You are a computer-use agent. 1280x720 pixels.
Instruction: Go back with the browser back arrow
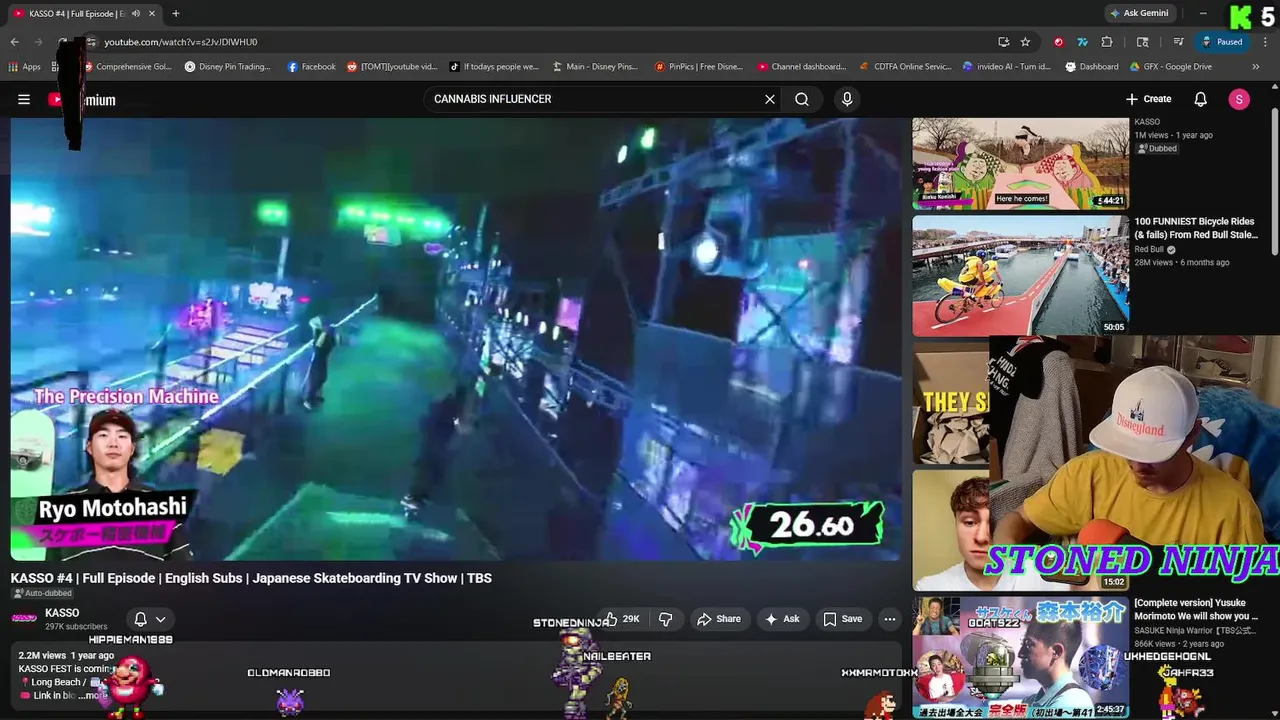point(14,42)
